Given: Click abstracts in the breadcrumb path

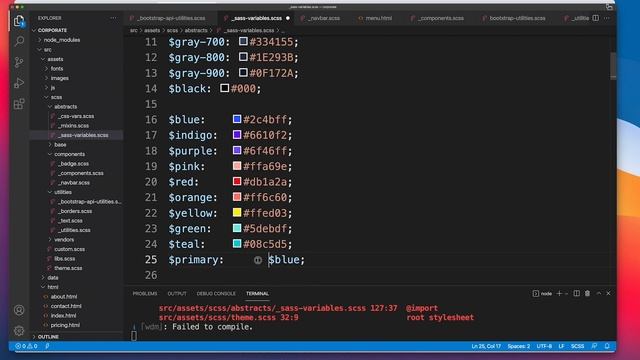Looking at the screenshot, I should tap(196, 31).
